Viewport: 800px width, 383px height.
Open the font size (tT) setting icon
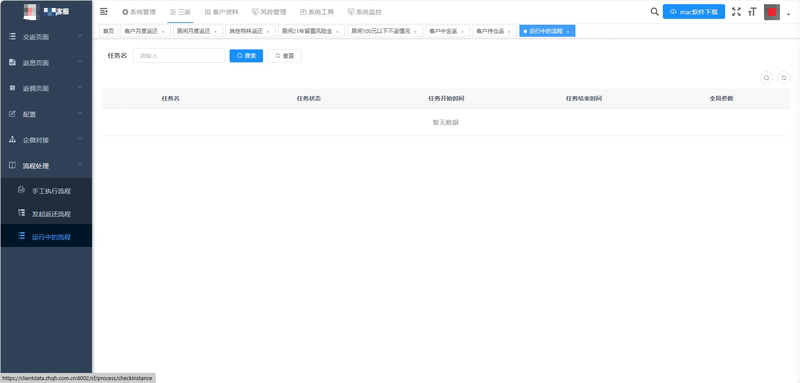click(752, 12)
